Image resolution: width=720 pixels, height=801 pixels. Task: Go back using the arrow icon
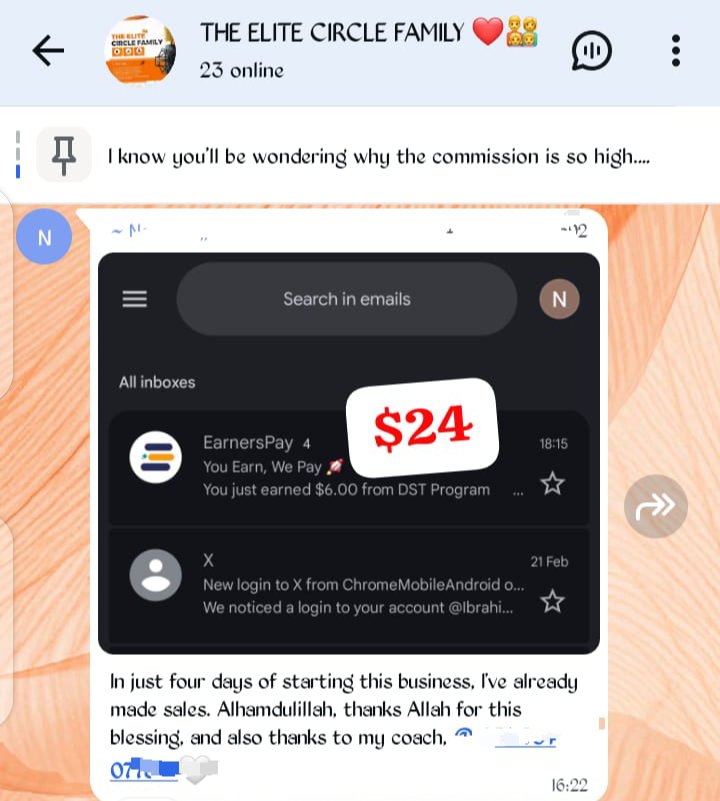pos(48,50)
